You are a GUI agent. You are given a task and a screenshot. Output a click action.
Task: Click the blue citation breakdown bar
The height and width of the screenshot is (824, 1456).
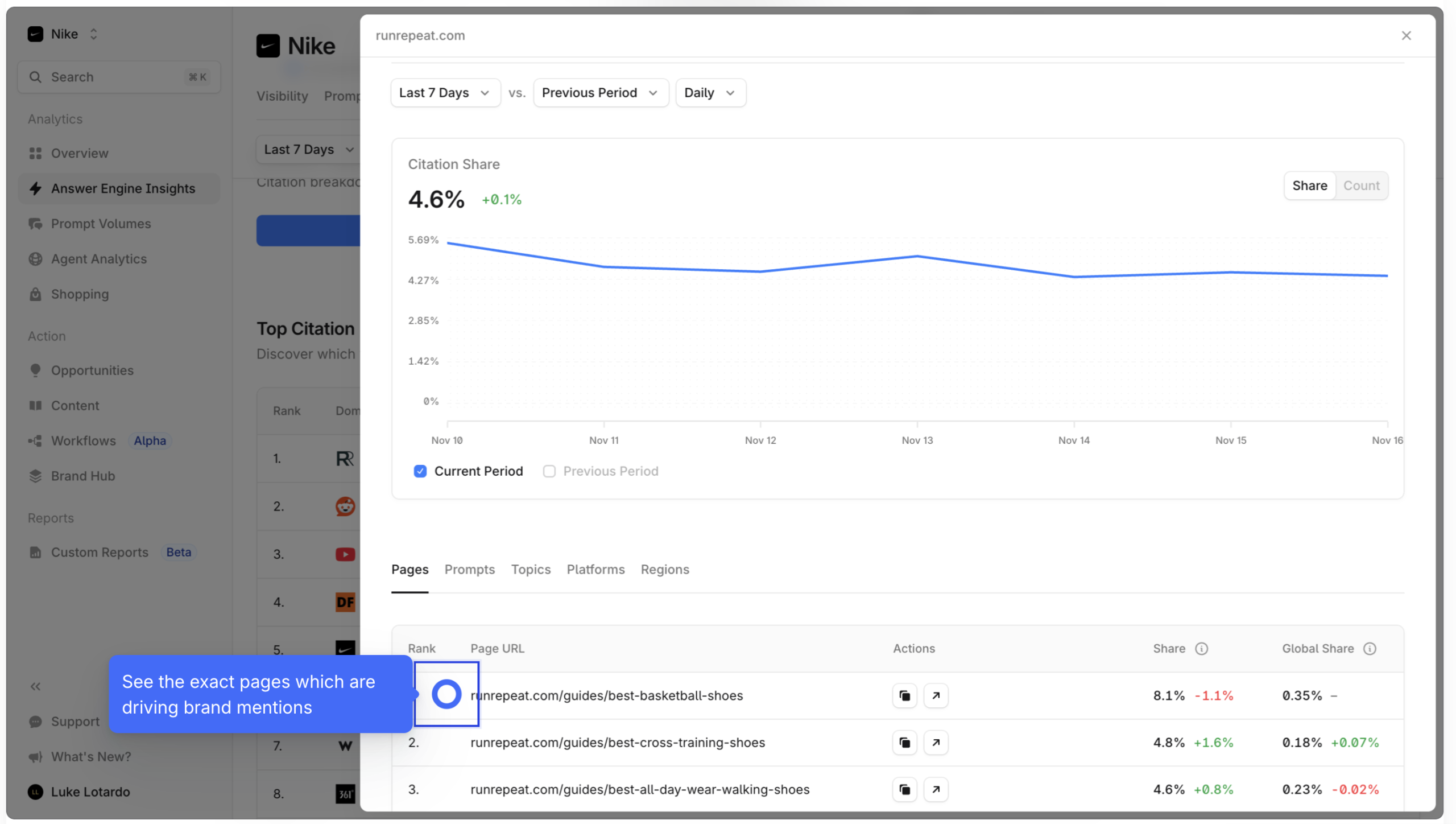(x=308, y=230)
